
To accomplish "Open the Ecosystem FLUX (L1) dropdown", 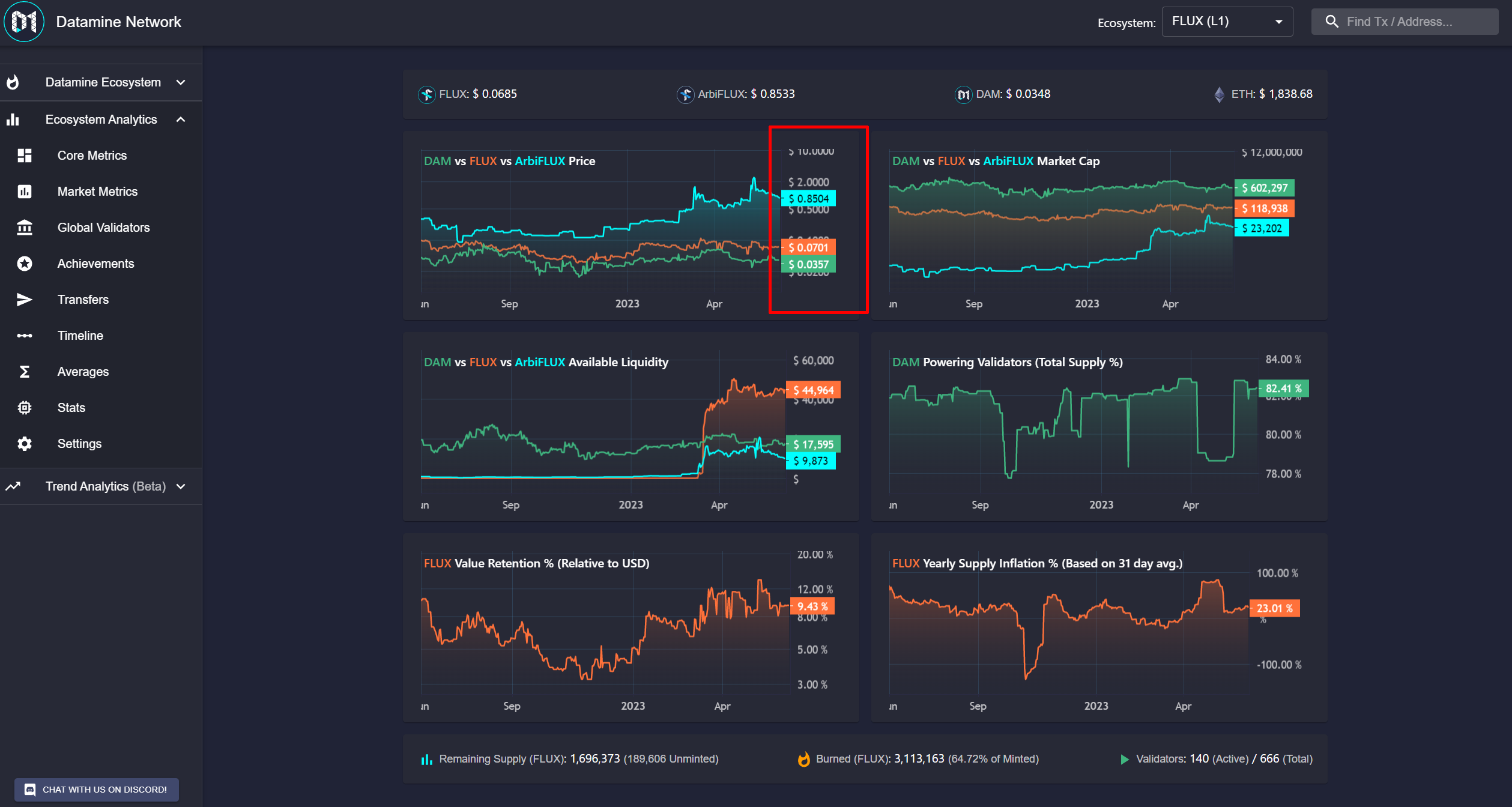I will pyautogui.click(x=1227, y=22).
